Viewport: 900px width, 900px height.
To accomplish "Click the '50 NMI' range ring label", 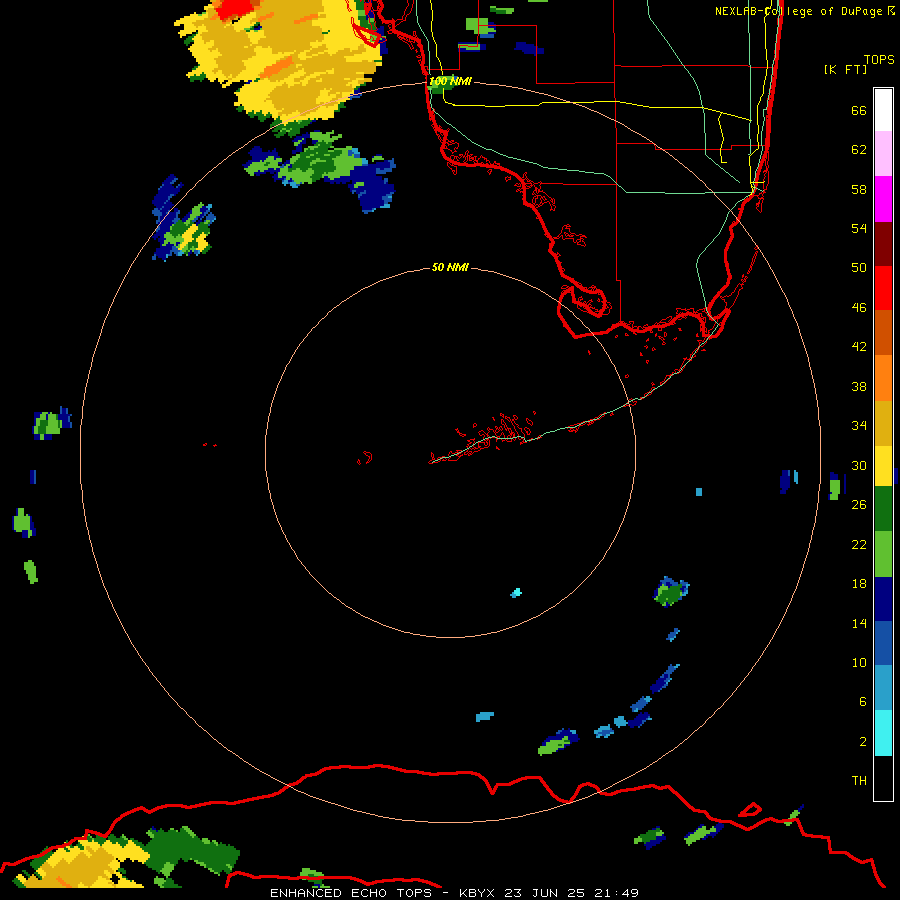I will [x=450, y=267].
